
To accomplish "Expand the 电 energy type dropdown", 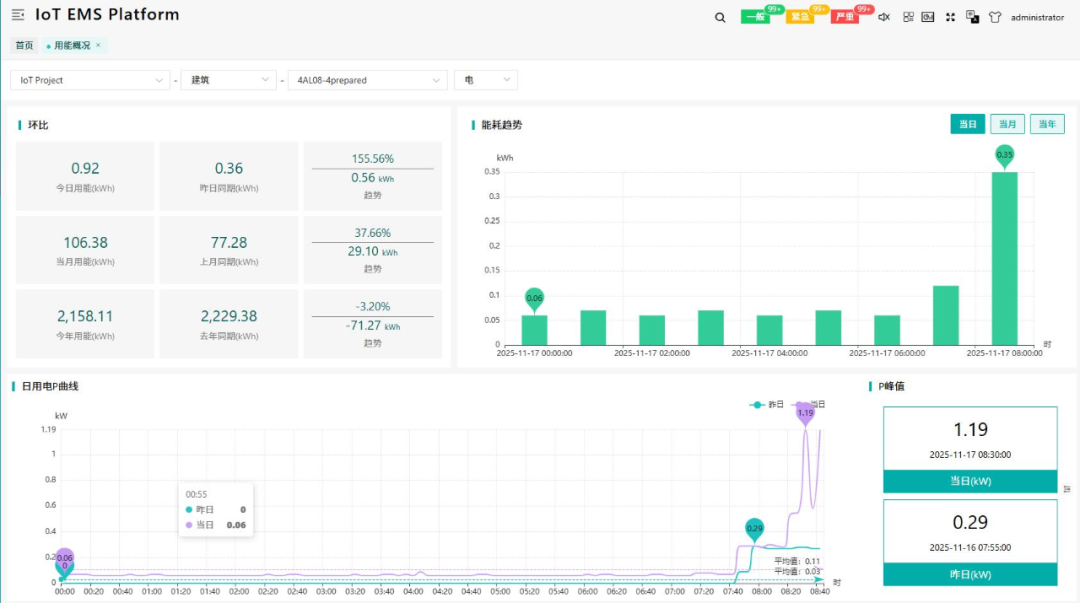I will [486, 80].
